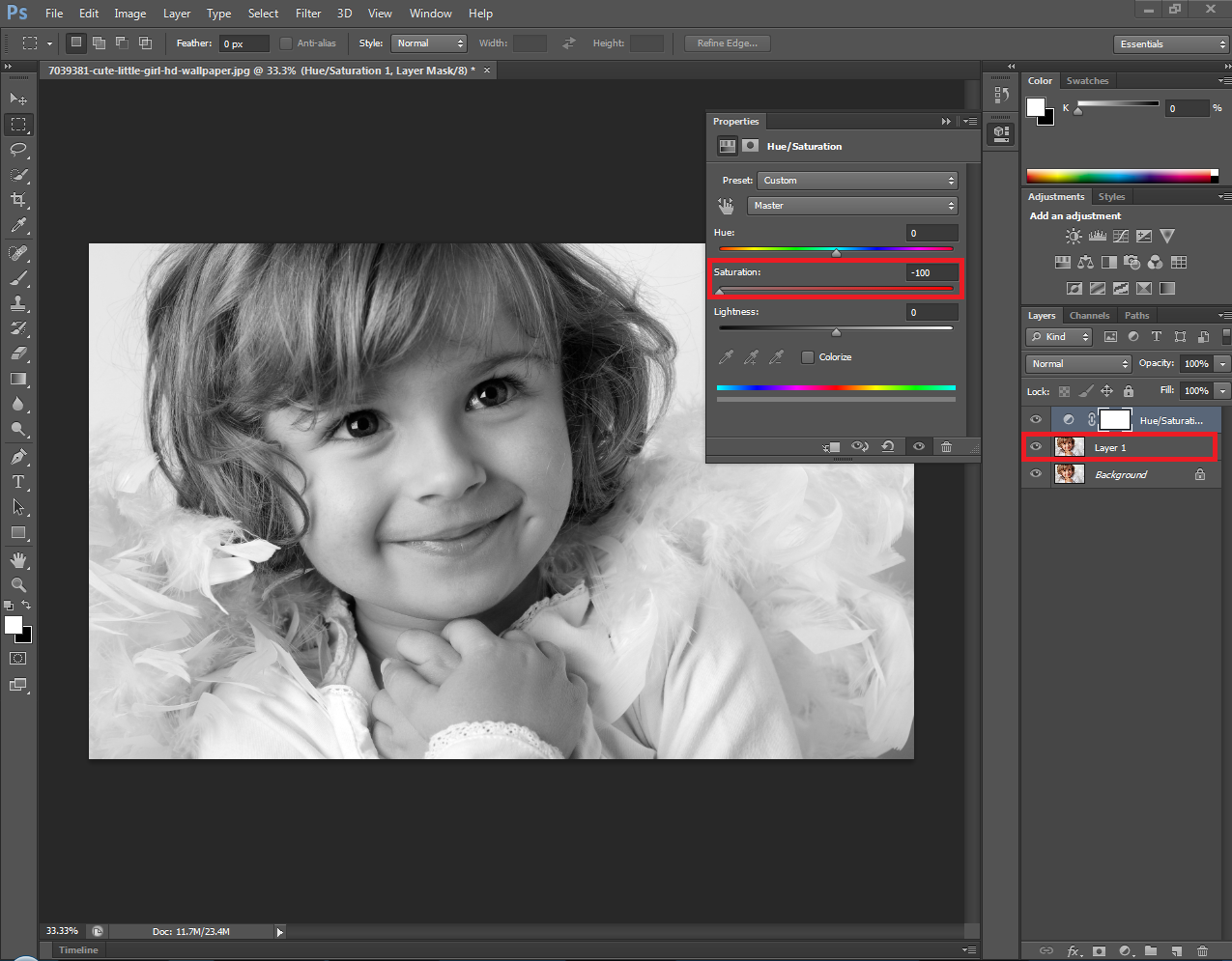The image size is (1232, 961).
Task: Click the Feather input field
Action: tap(244, 44)
